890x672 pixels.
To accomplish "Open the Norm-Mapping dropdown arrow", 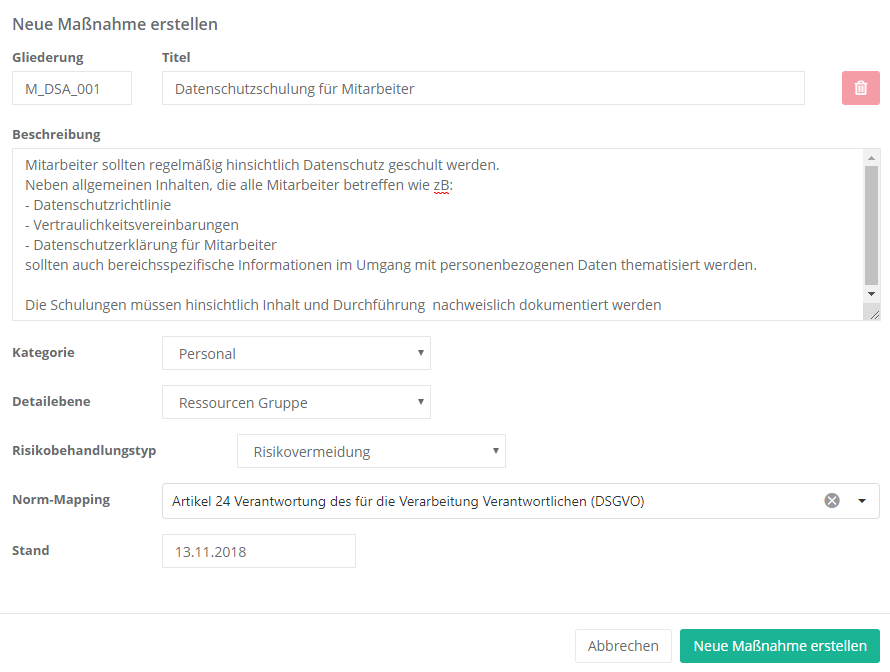I will [x=862, y=501].
